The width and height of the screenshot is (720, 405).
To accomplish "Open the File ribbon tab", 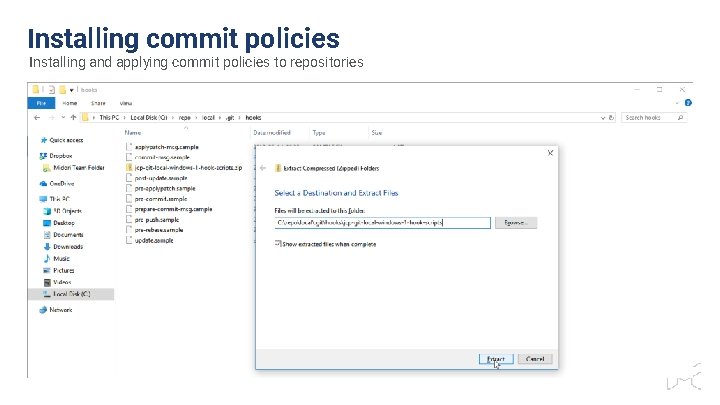I will pyautogui.click(x=41, y=103).
